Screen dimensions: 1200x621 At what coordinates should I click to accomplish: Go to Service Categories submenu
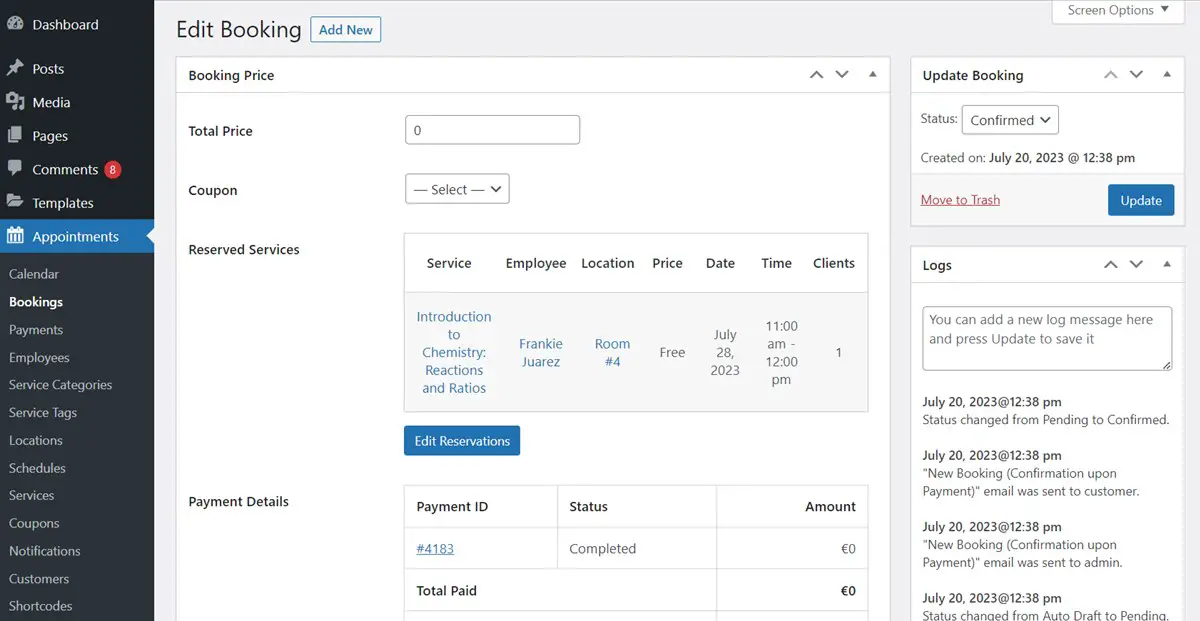pyautogui.click(x=60, y=385)
